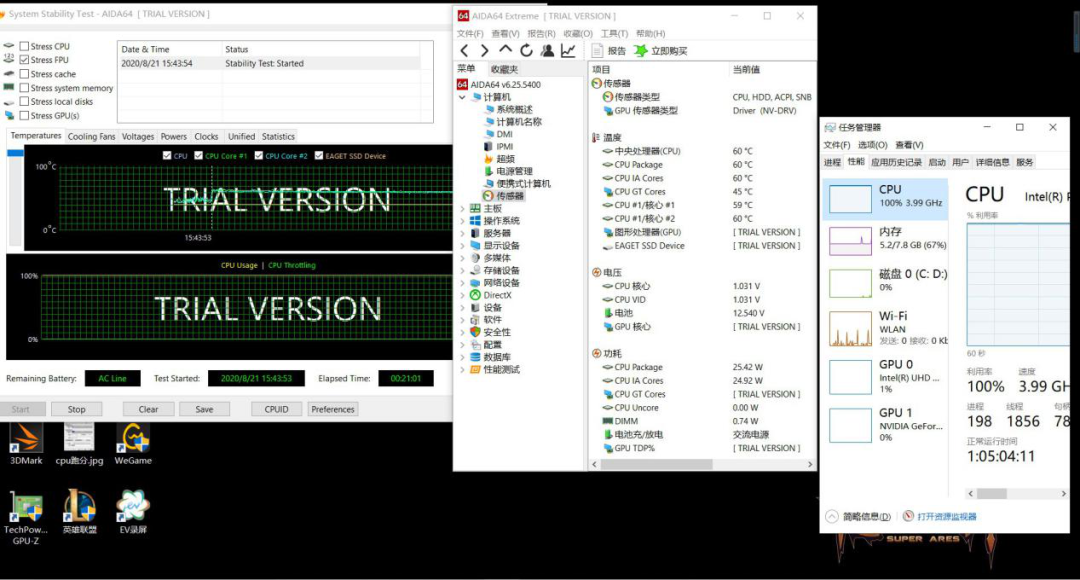The image size is (1080, 580).
Task: Uncheck the Stress FPU checkbox
Action: [x=24, y=60]
